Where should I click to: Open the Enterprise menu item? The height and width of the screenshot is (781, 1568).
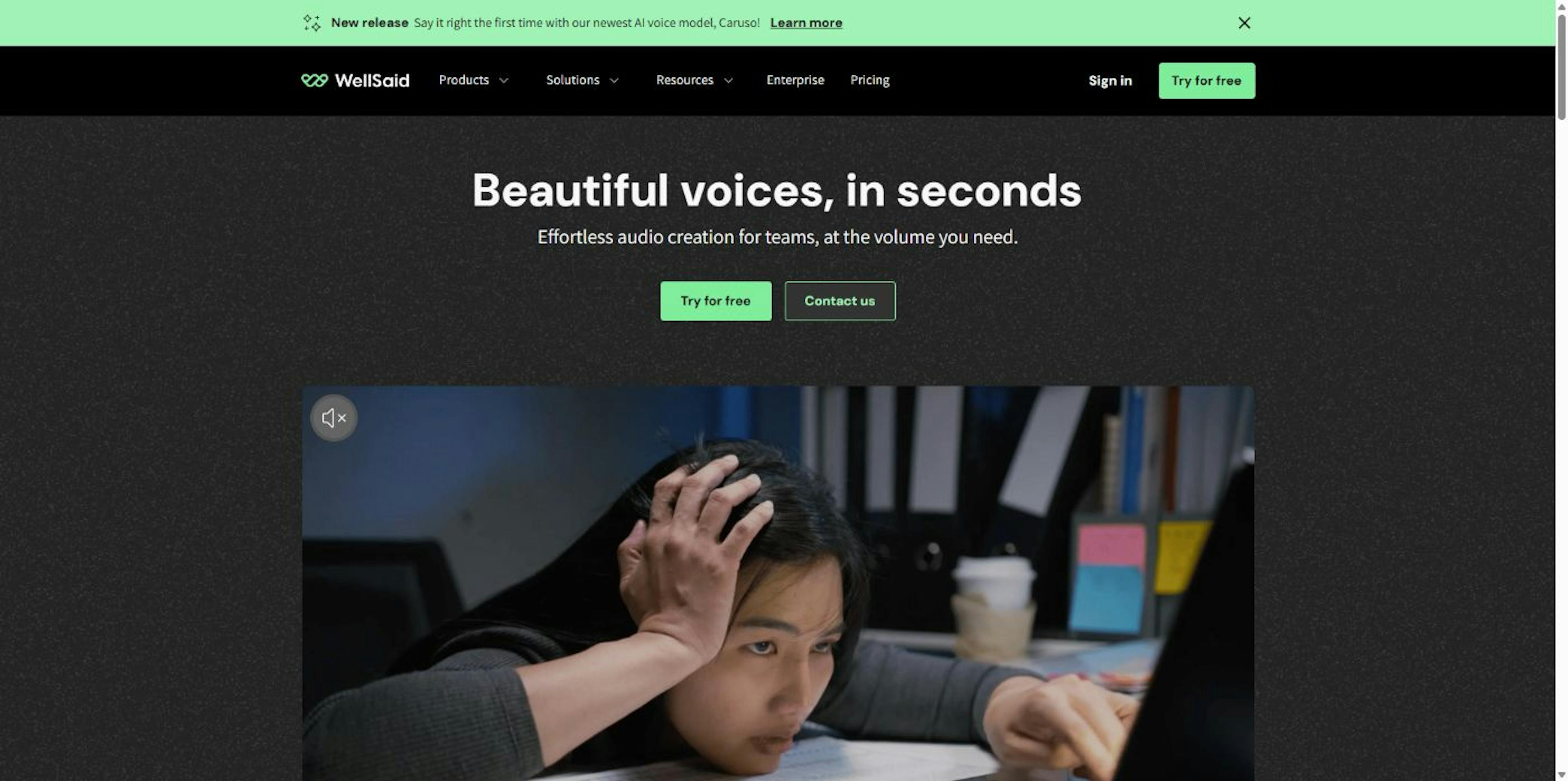click(x=795, y=80)
